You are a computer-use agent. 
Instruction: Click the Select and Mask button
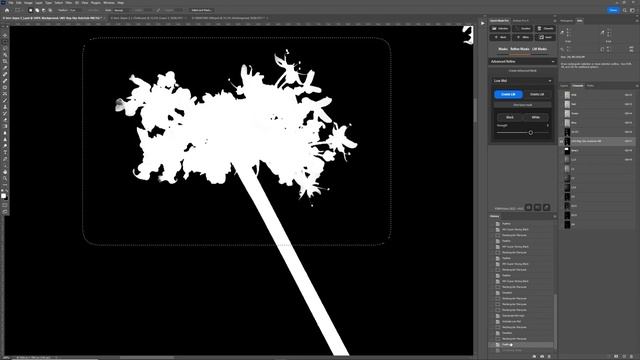tap(202, 10)
